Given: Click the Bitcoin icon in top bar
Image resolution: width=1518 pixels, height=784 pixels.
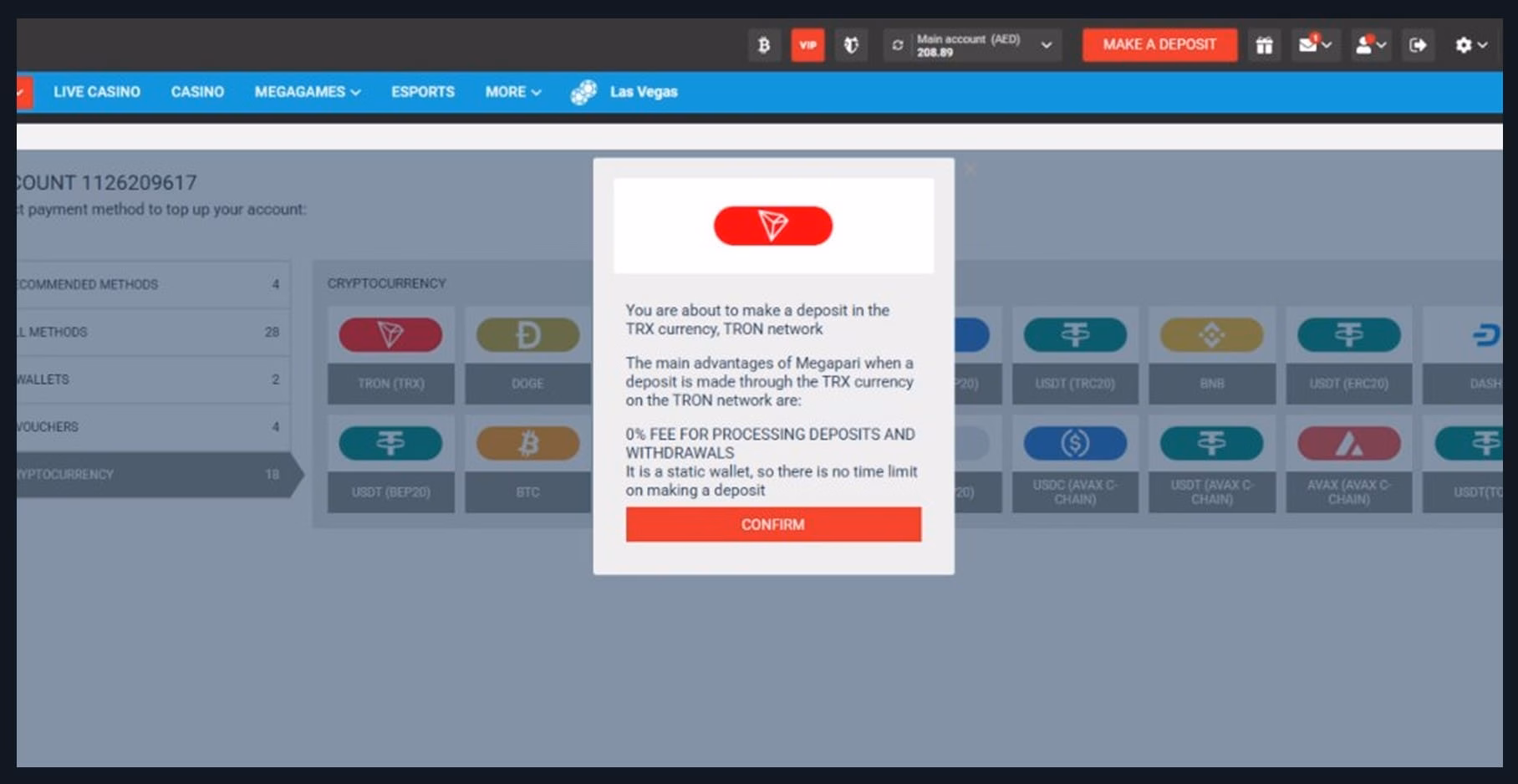Looking at the screenshot, I should point(763,45).
